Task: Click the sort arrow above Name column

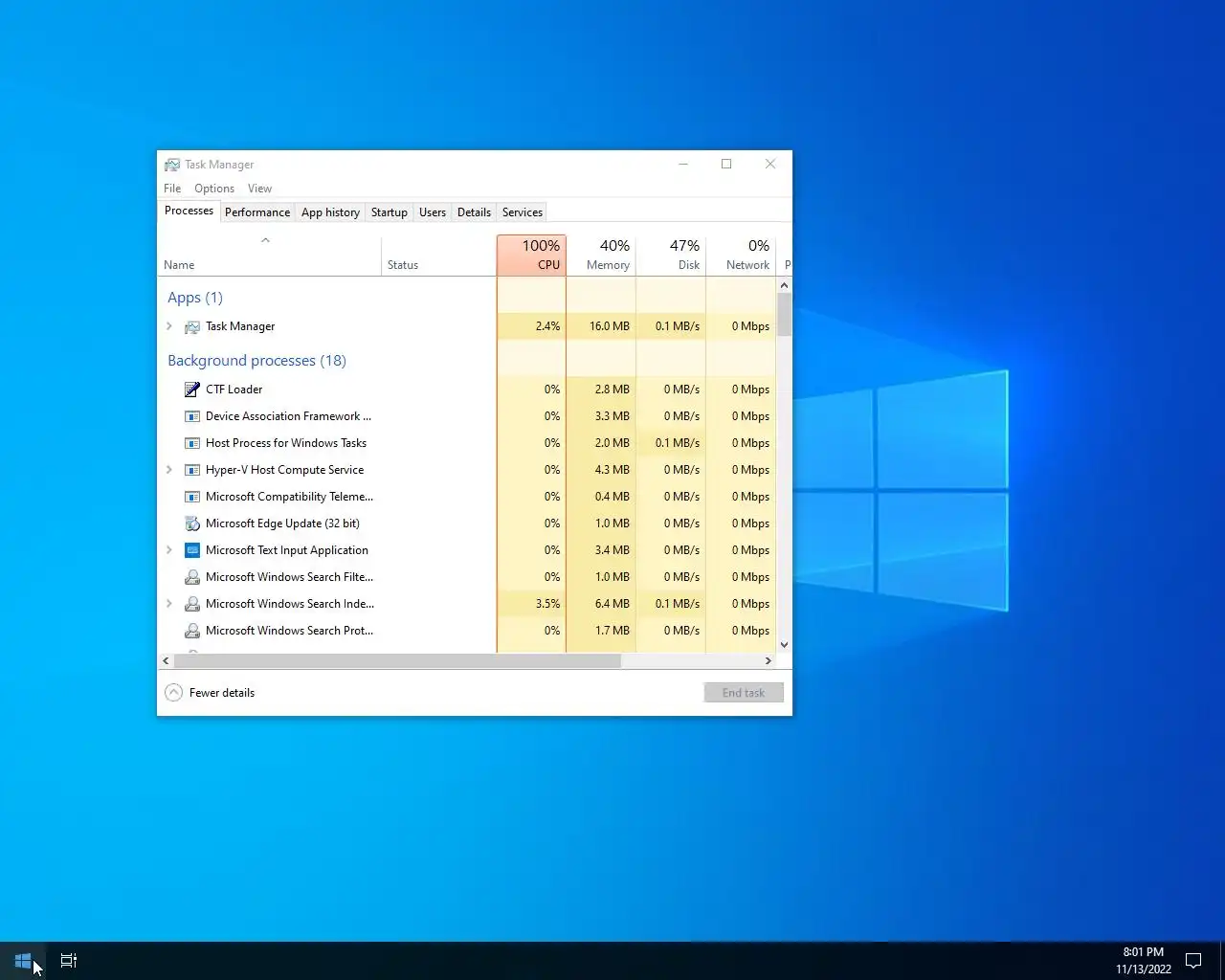Action: pyautogui.click(x=265, y=240)
